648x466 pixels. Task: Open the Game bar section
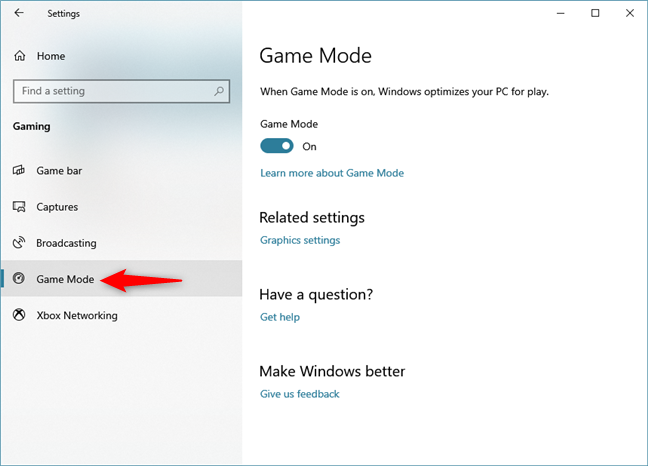coord(122,170)
